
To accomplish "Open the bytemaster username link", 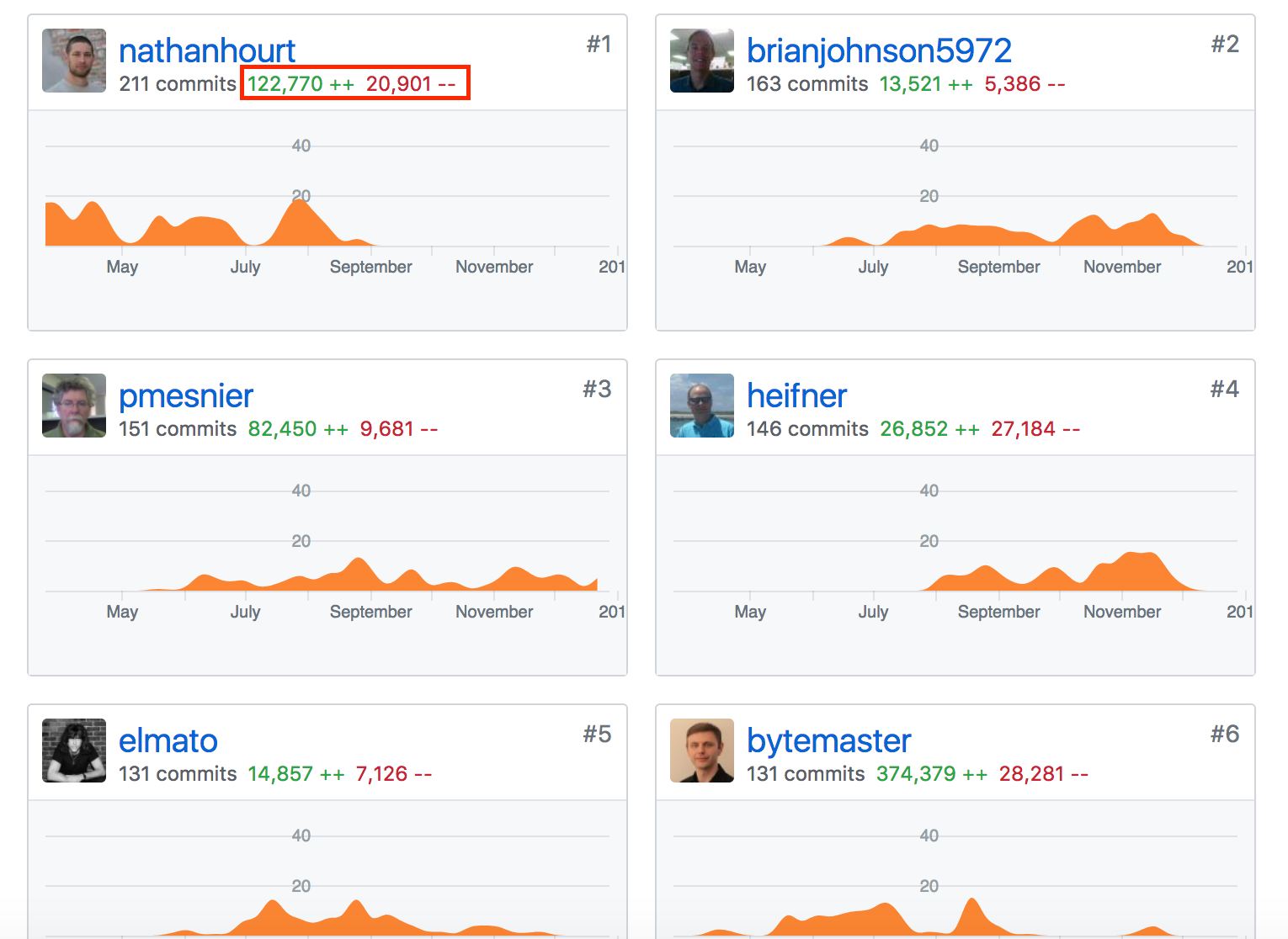I will point(829,741).
